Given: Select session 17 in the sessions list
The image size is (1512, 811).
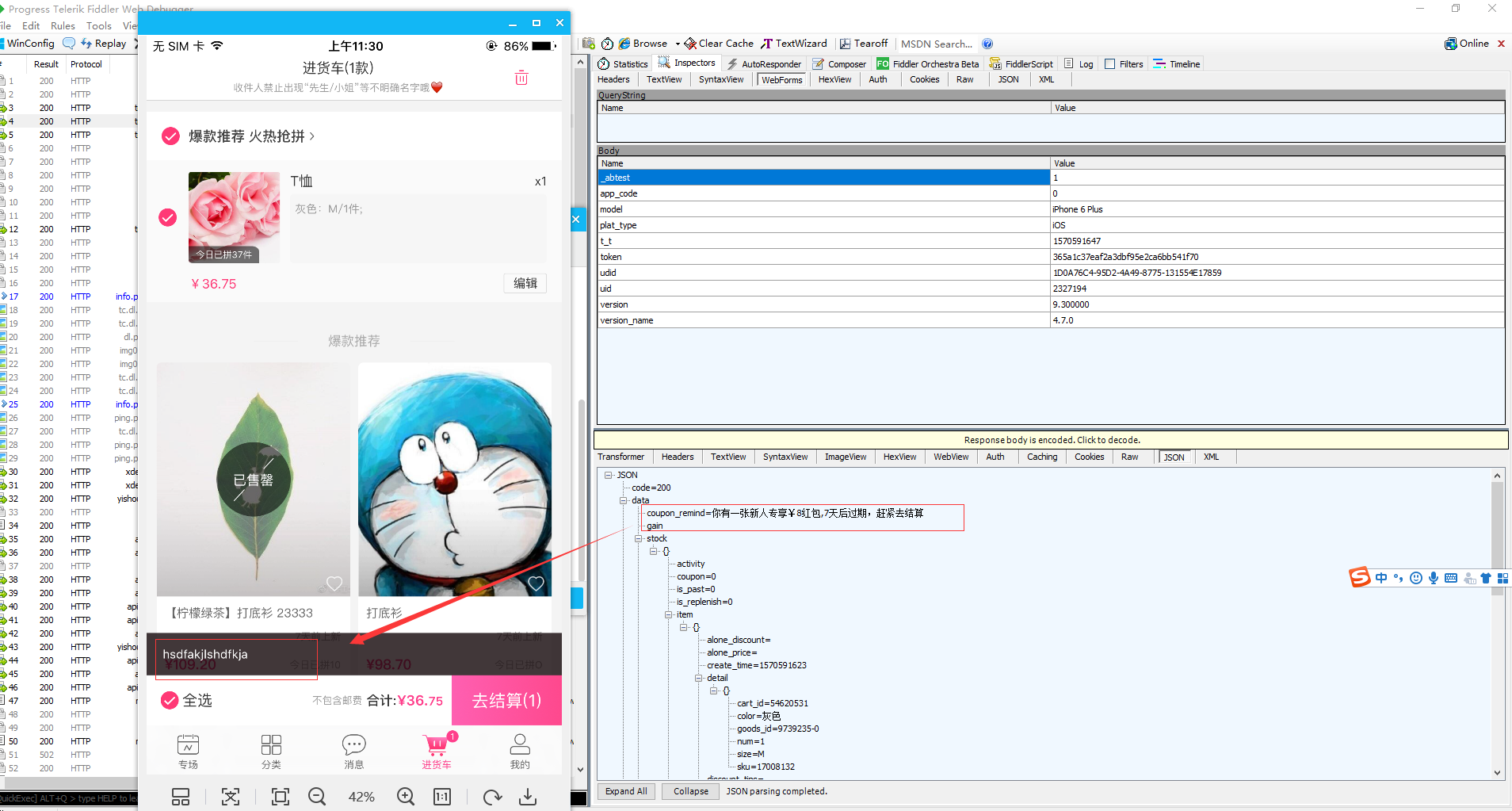Looking at the screenshot, I should [x=69, y=296].
